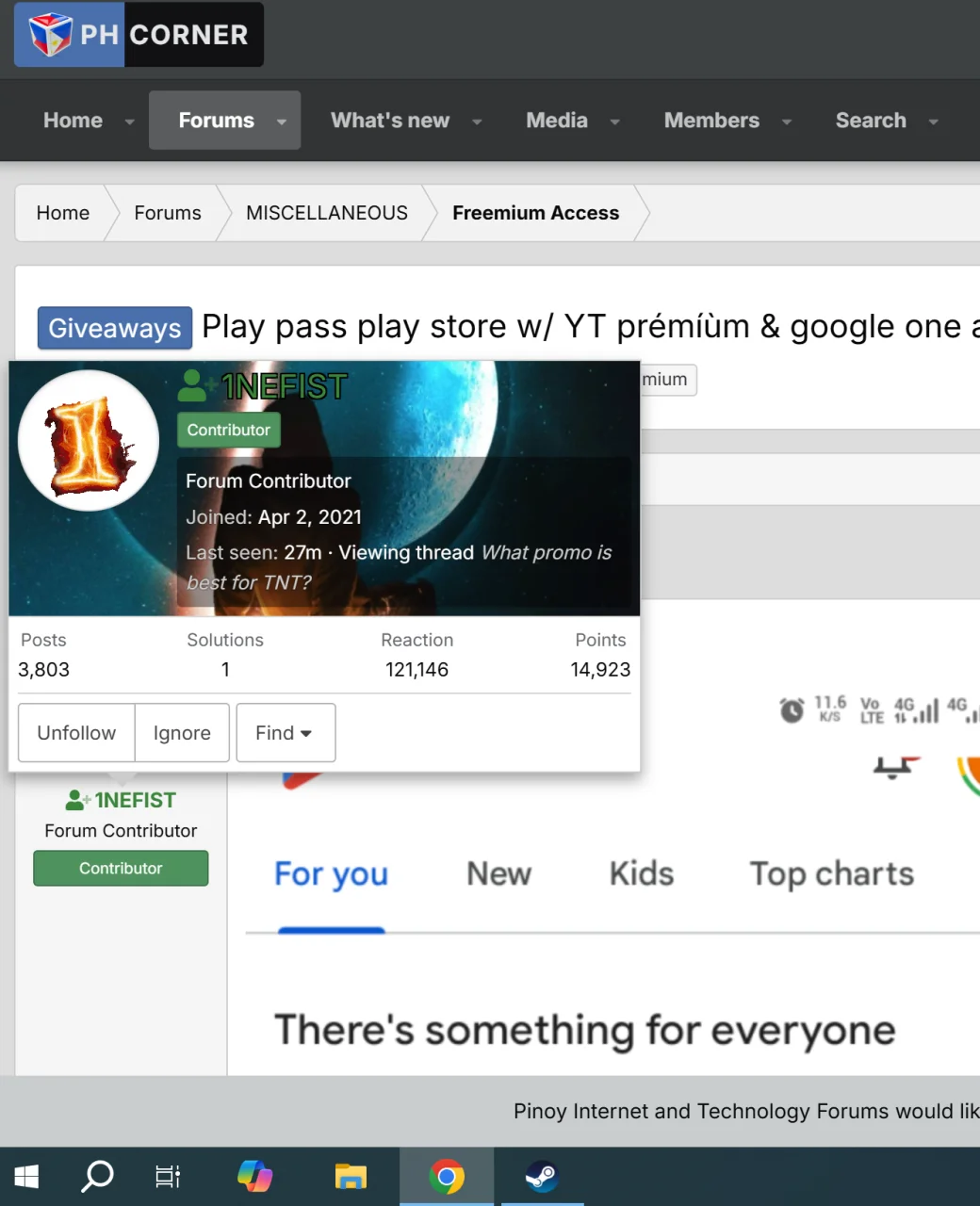980x1206 pixels.
Task: Click the Contributor badge in popup
Action: click(228, 430)
